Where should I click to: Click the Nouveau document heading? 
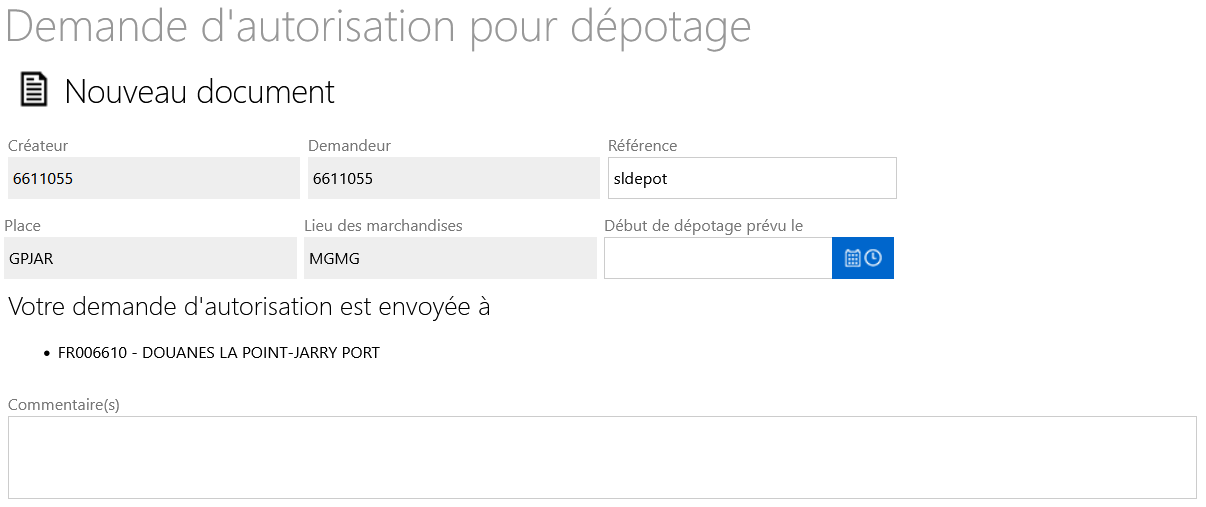200,91
